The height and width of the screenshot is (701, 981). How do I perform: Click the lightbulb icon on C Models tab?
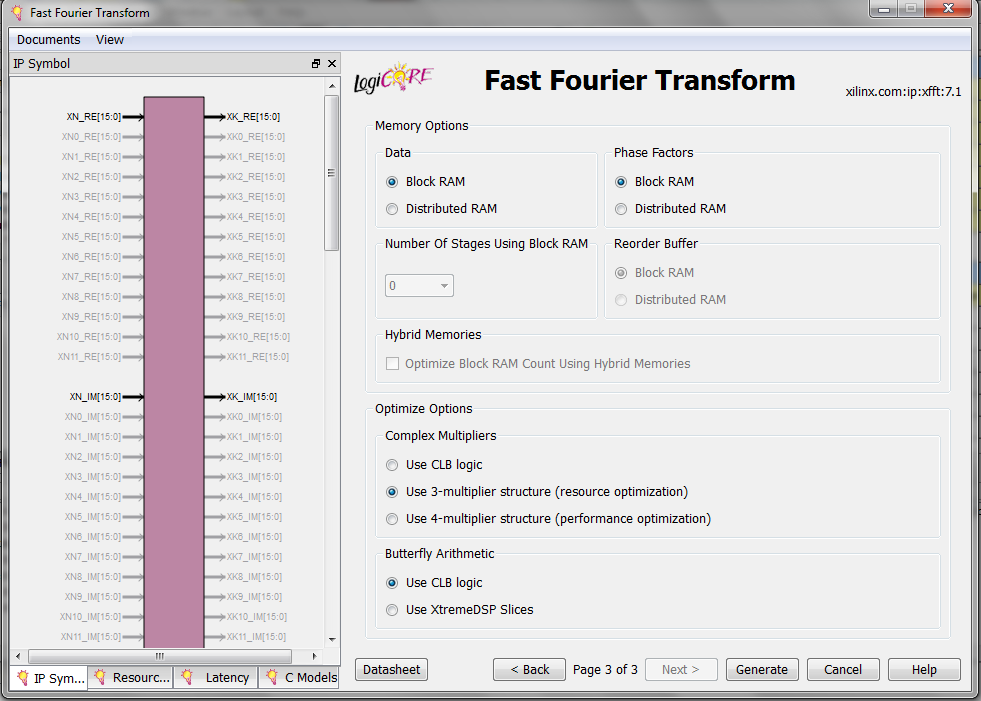pos(271,677)
